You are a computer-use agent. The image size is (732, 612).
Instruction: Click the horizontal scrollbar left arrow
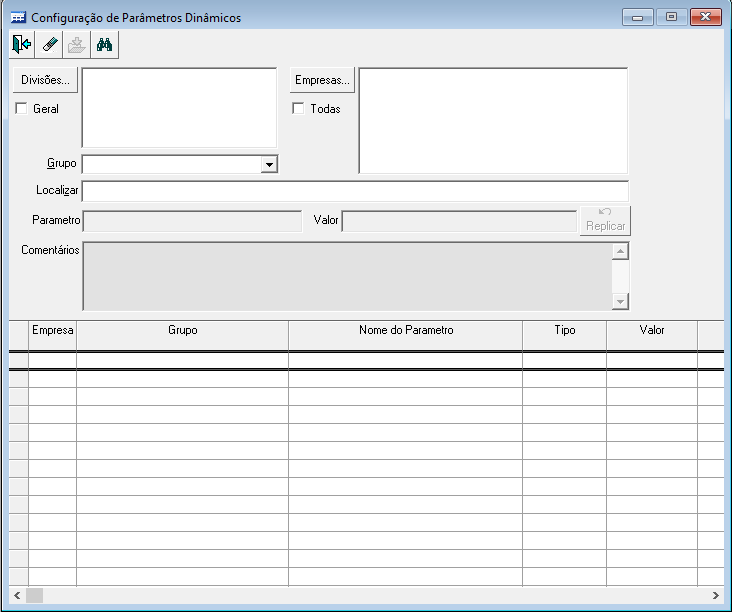point(17,595)
